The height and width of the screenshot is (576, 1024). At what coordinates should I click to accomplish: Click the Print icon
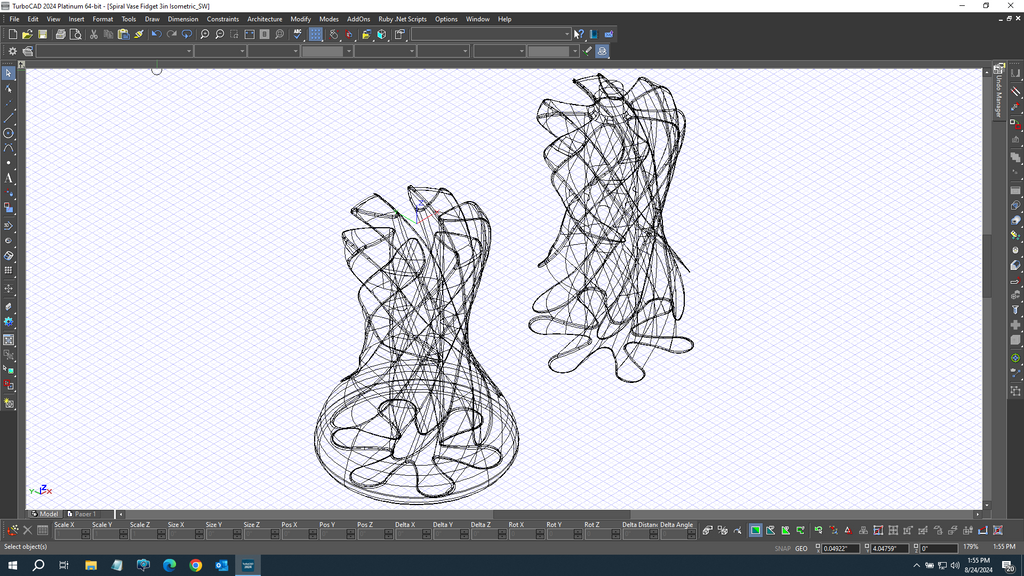click(61, 34)
